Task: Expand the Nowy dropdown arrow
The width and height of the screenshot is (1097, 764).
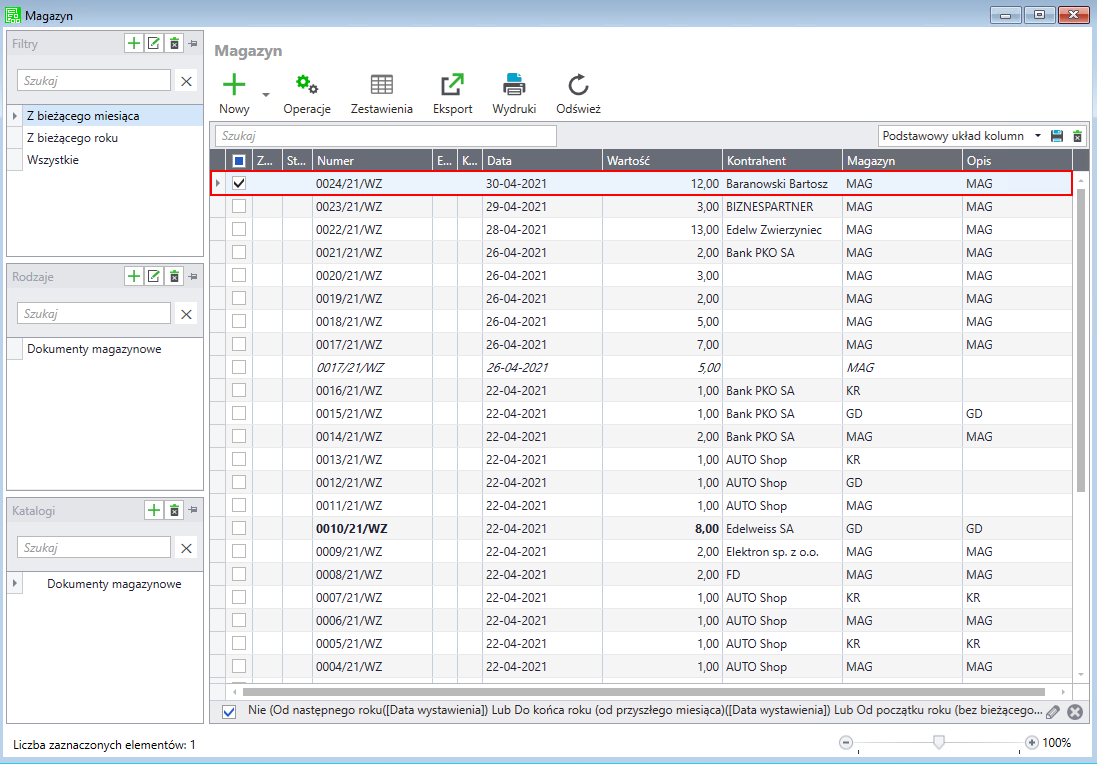Action: point(266,95)
